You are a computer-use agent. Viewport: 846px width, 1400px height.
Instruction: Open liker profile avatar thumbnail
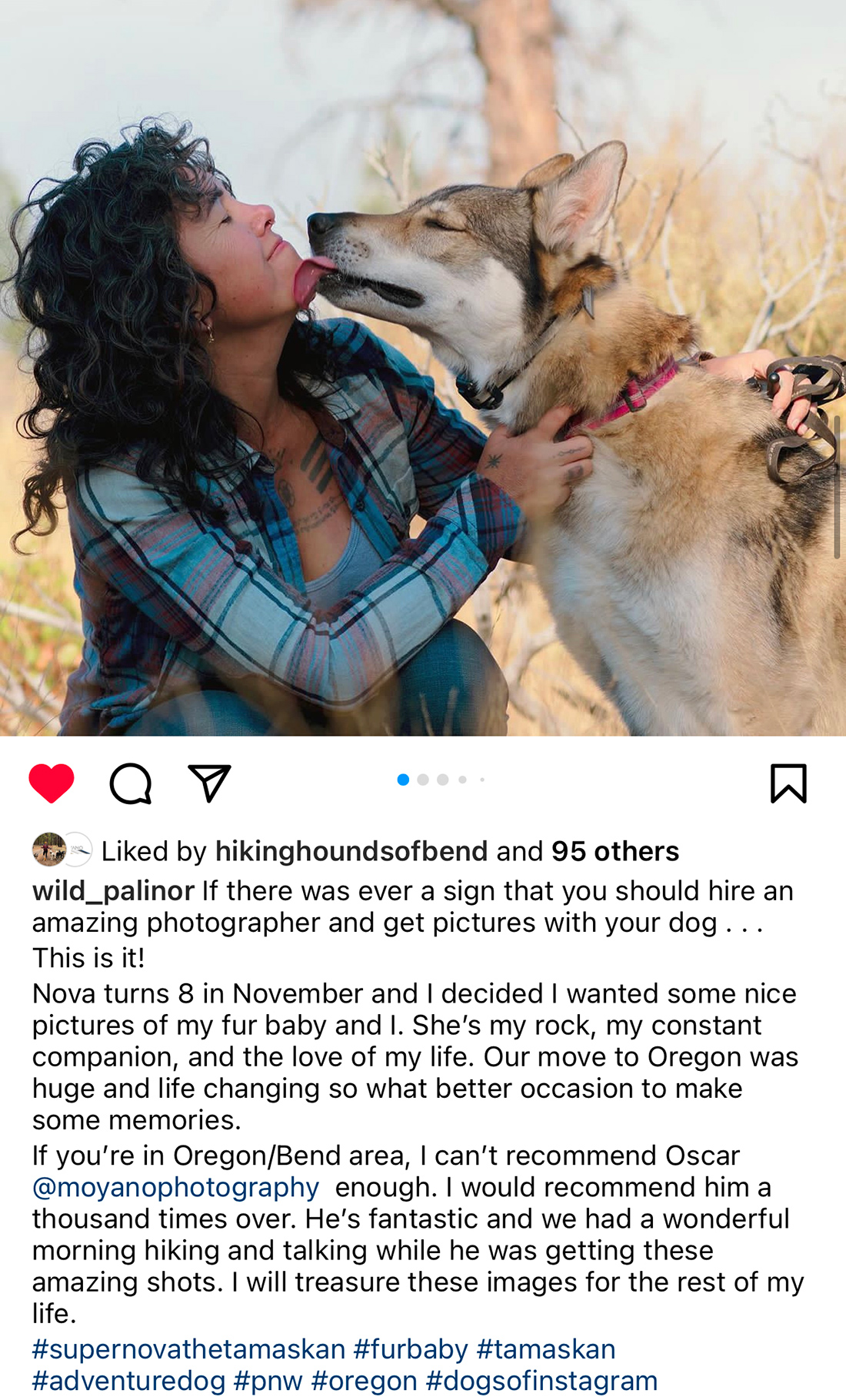pyautogui.click(x=49, y=850)
